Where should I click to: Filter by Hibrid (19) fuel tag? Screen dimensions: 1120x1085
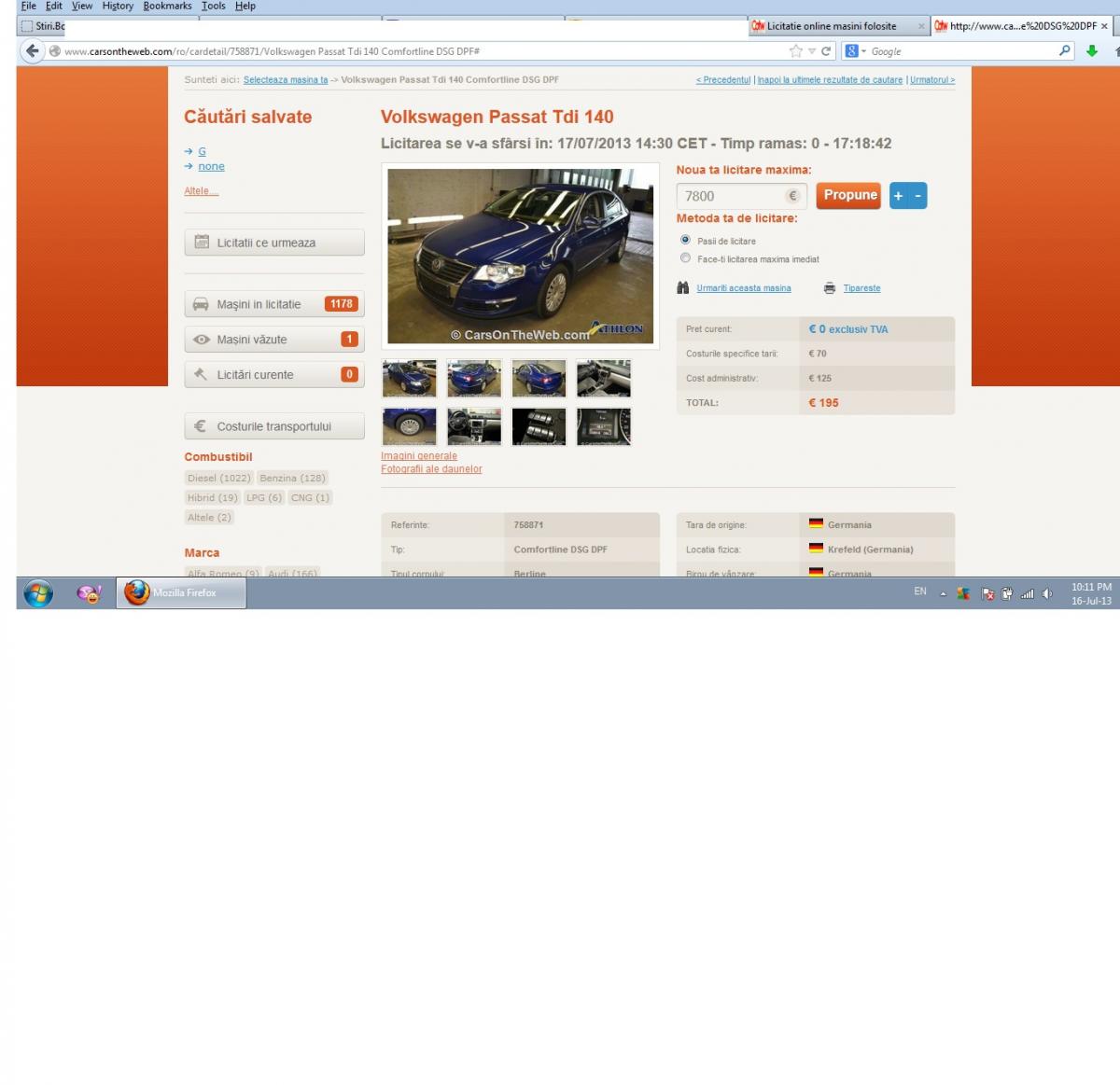tap(213, 497)
